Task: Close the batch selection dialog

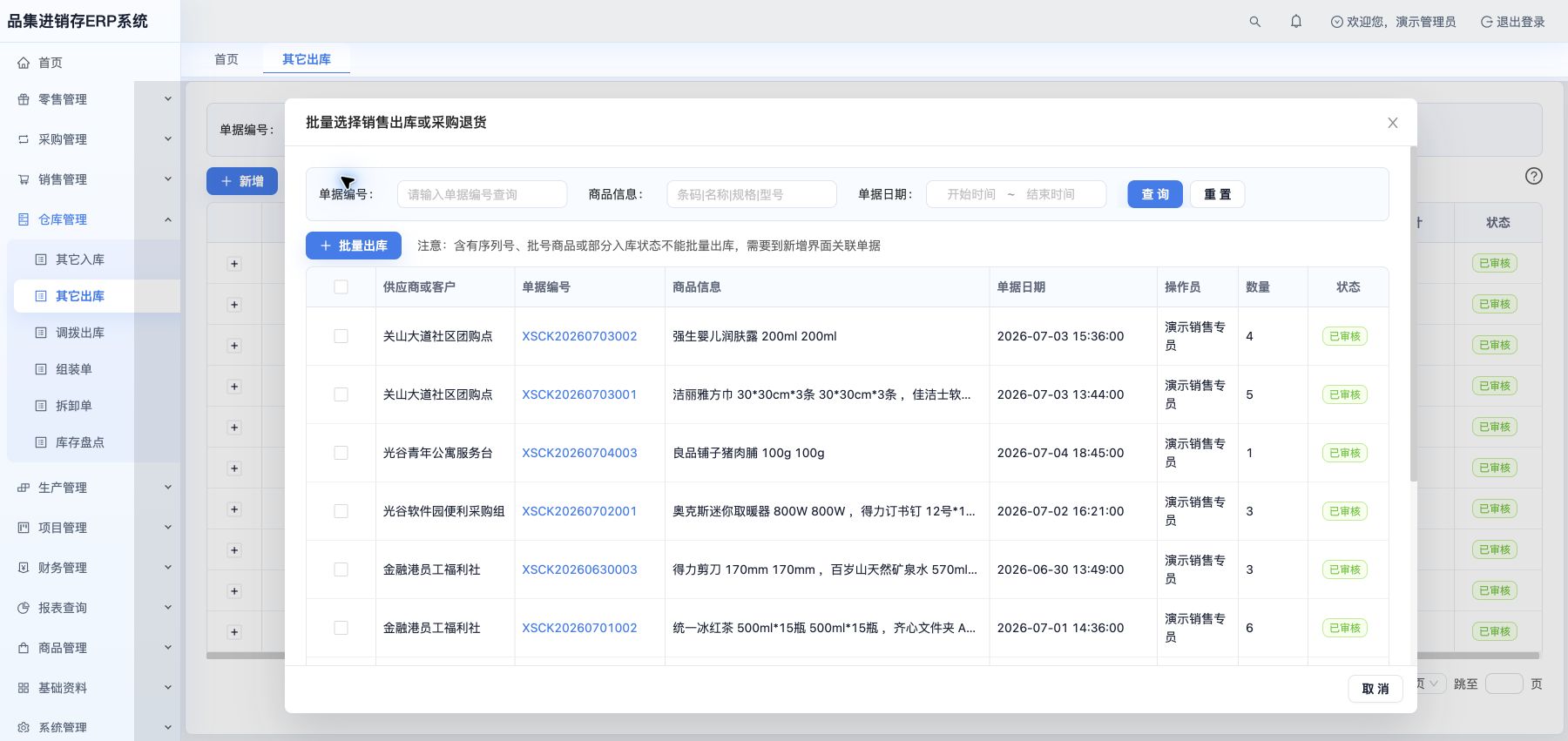Action: [1393, 123]
